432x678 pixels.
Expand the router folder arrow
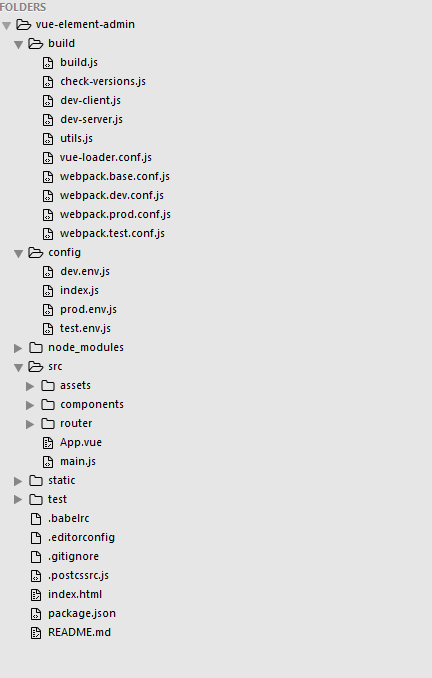point(30,424)
